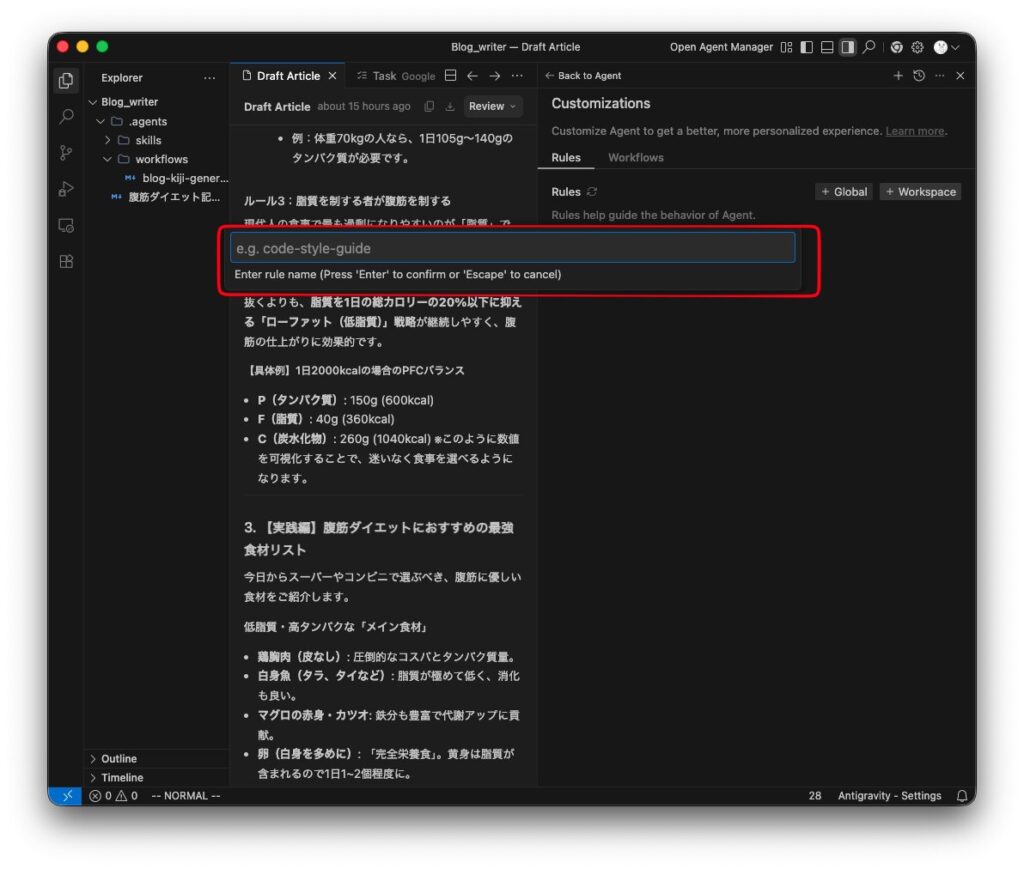Viewport: 1024px width, 869px height.
Task: Click the + Workspace button
Action: coord(920,192)
